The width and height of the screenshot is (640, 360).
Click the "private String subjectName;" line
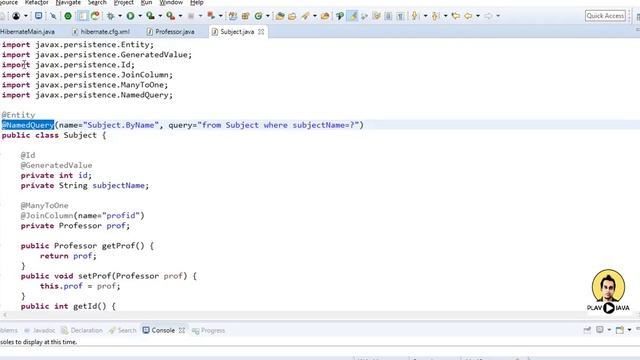(x=85, y=185)
